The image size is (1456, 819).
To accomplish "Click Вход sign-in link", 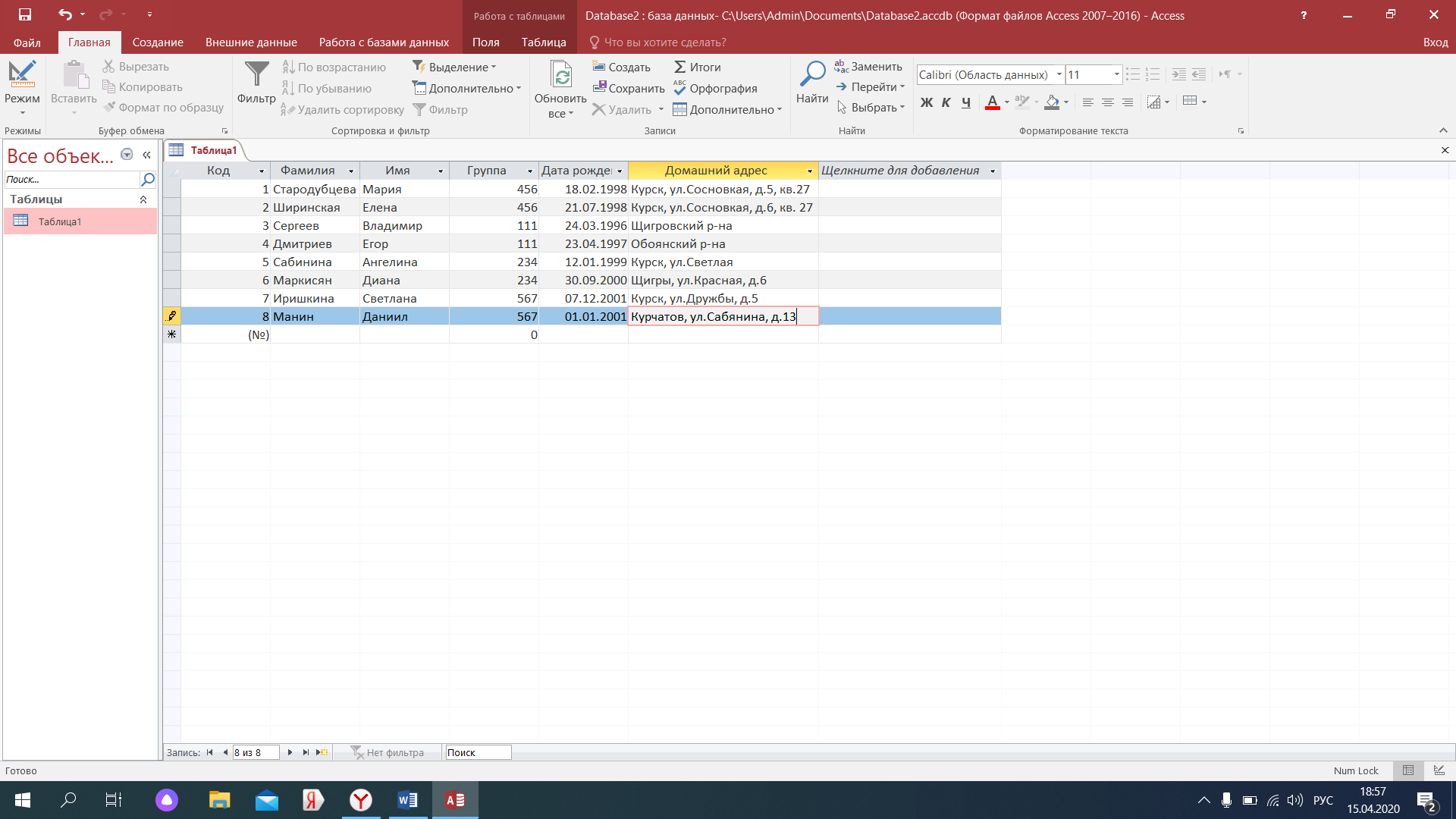I will coord(1436,42).
